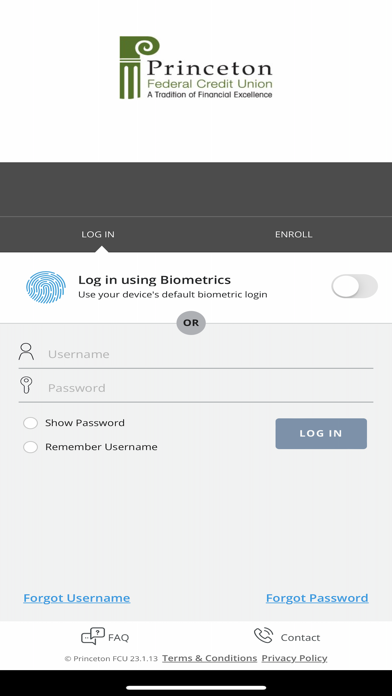This screenshot has height=696, width=392.
Task: Tap the blue fingerprint biometrics icon
Action: 46,287
